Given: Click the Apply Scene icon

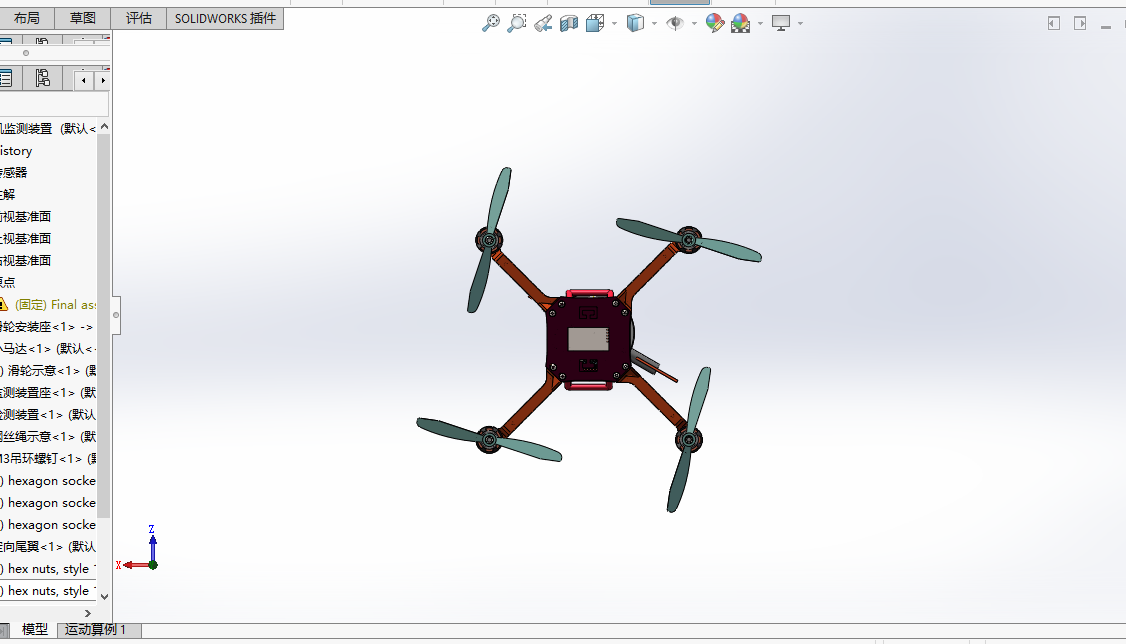Looking at the screenshot, I should [x=740, y=24].
